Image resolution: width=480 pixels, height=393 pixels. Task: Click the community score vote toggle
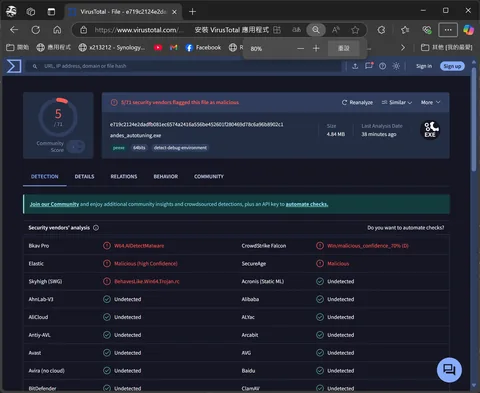click(x=76, y=146)
